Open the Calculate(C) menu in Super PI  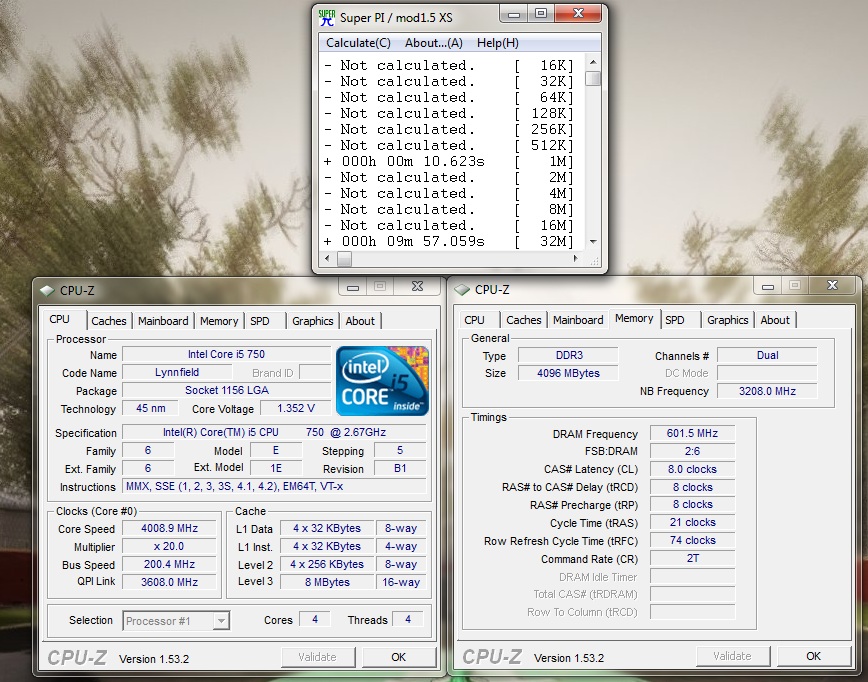358,43
